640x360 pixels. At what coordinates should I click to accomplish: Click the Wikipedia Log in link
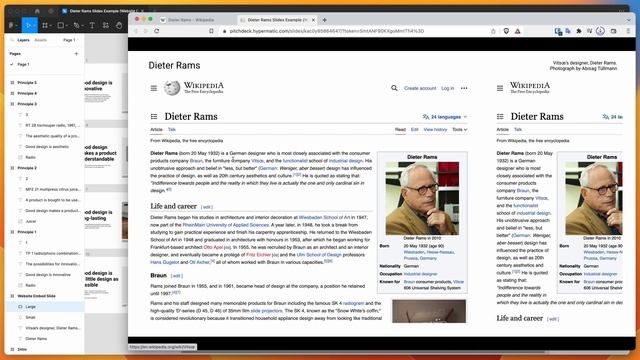pos(447,88)
